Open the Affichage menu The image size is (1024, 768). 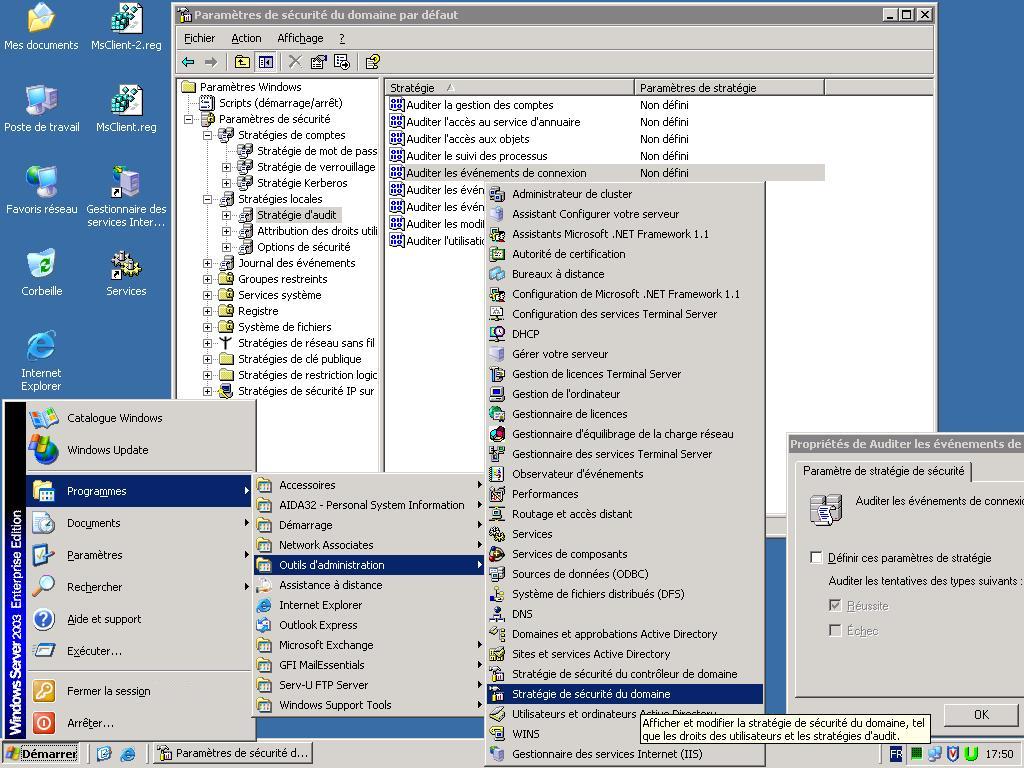click(x=300, y=39)
